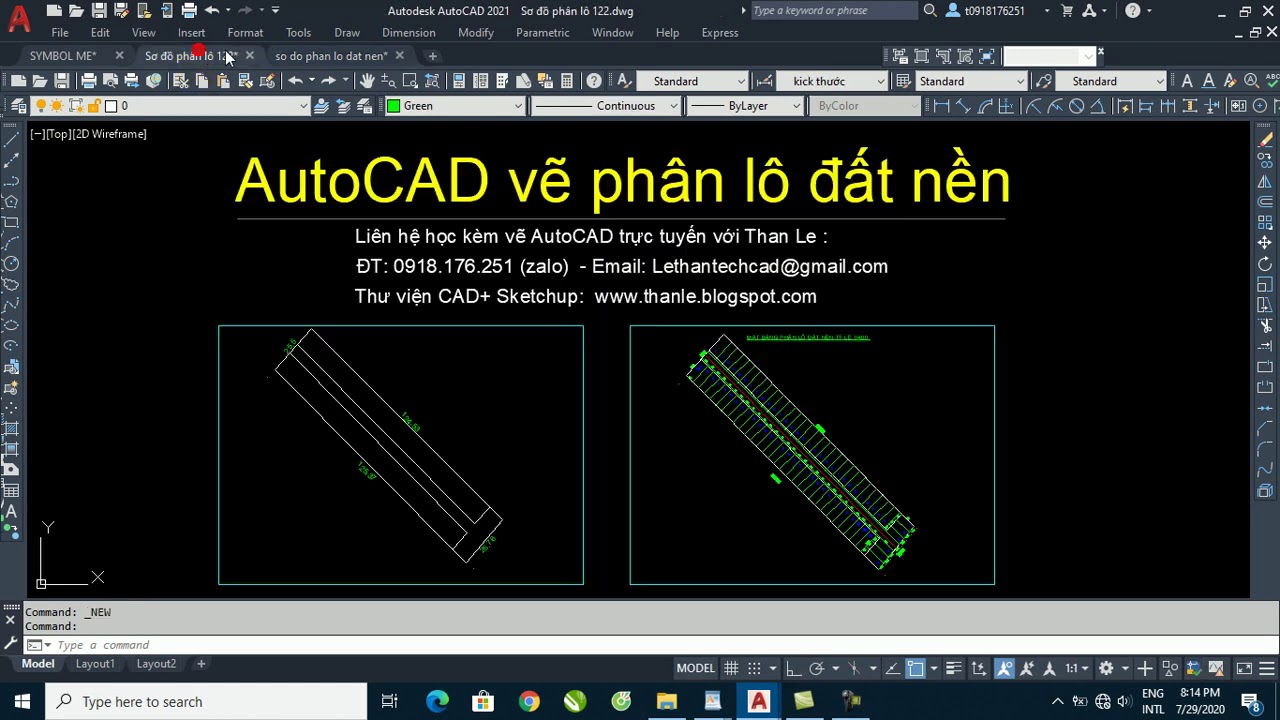Switch to the Layout1 tab

95,664
